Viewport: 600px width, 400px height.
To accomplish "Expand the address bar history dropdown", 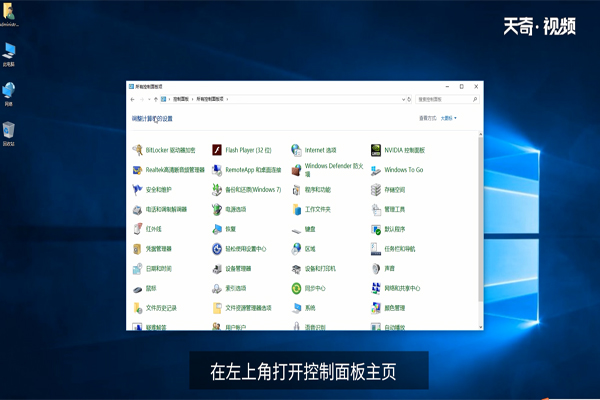I will click(403, 100).
